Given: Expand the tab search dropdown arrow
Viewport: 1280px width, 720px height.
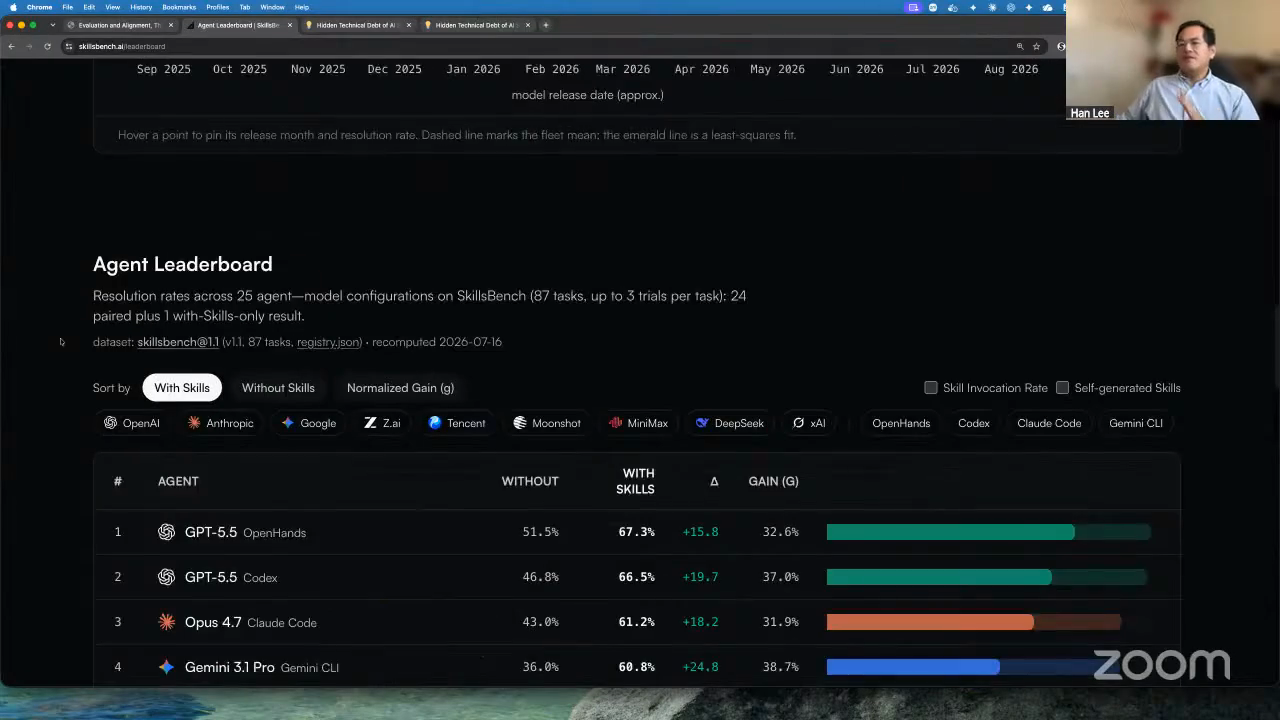Looking at the screenshot, I should (x=52, y=25).
